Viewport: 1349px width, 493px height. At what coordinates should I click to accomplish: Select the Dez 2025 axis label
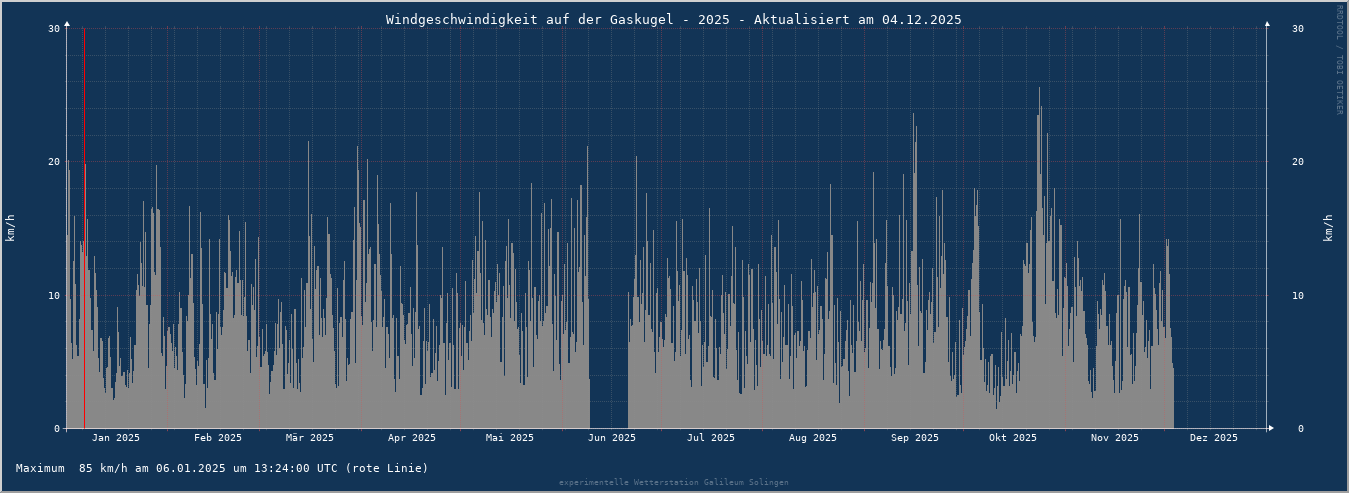point(1213,438)
